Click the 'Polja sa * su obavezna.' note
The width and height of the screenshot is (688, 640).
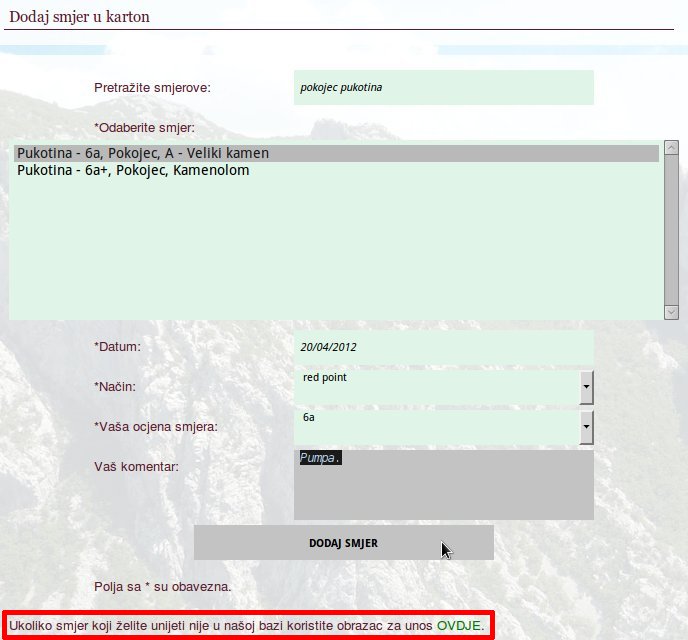point(162,586)
